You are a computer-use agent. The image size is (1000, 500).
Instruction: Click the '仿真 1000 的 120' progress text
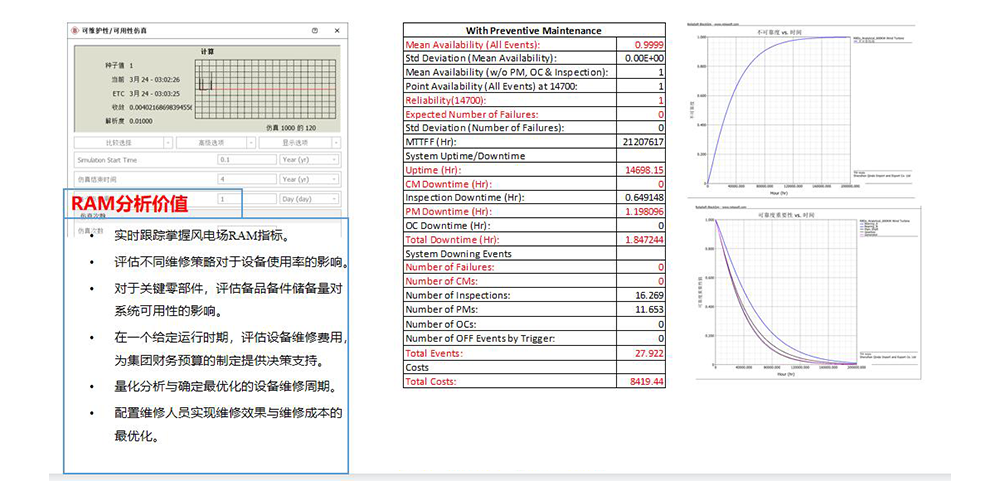pyautogui.click(x=291, y=128)
